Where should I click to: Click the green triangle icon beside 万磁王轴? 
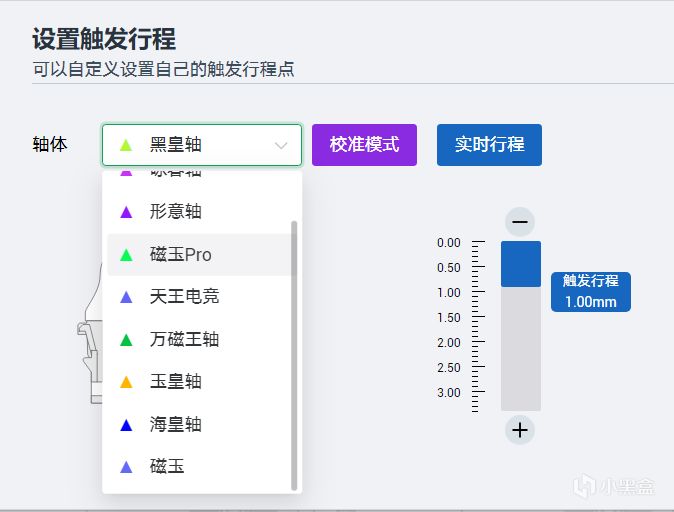coord(126,340)
